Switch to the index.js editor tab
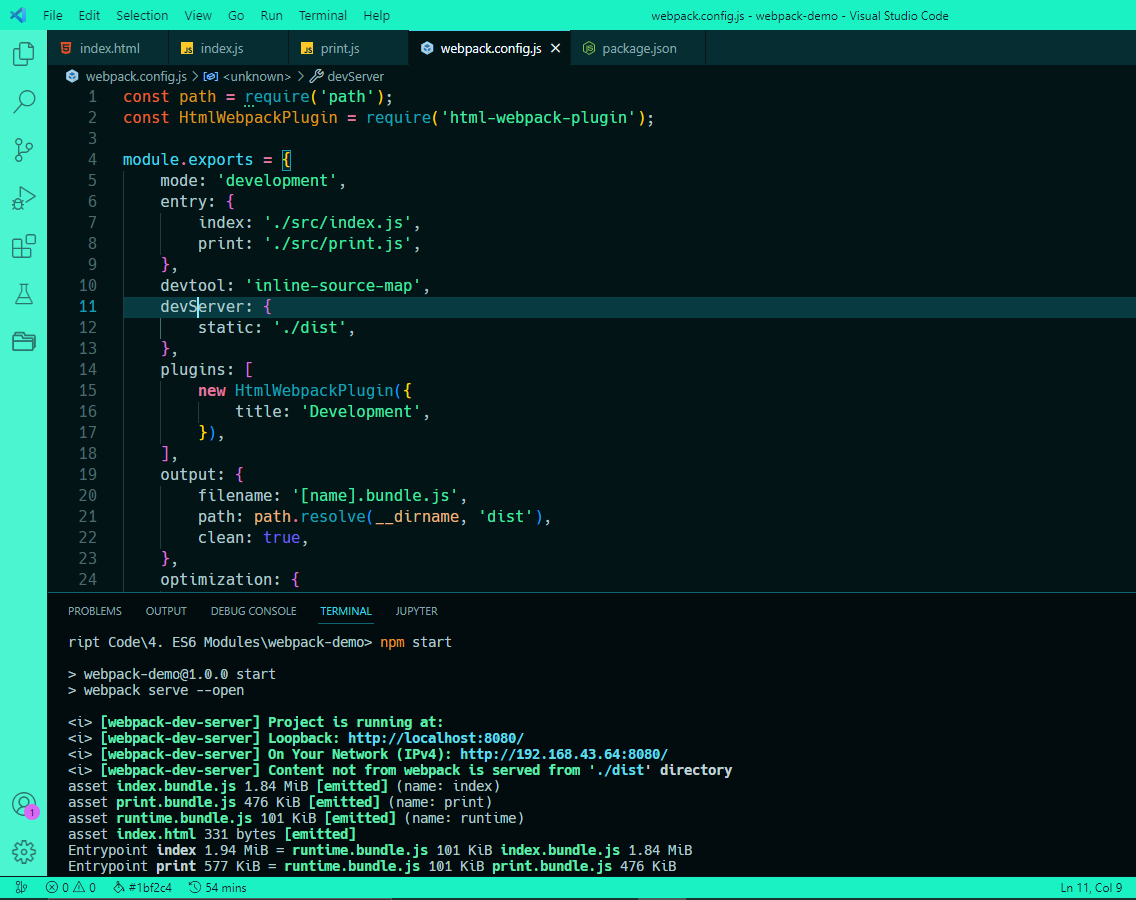Image resolution: width=1136 pixels, height=900 pixels. click(228, 48)
